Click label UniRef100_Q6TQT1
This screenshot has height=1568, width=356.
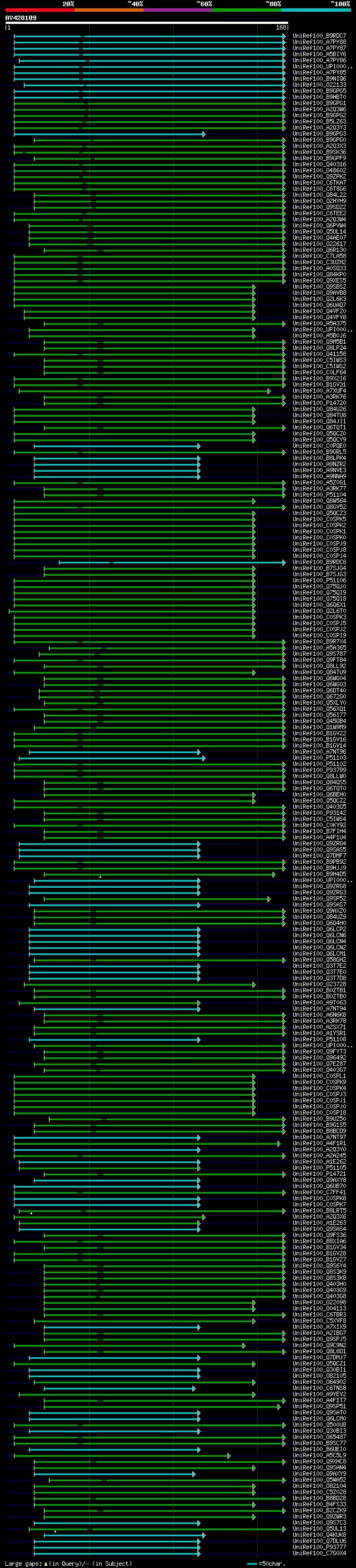tap(319, 427)
